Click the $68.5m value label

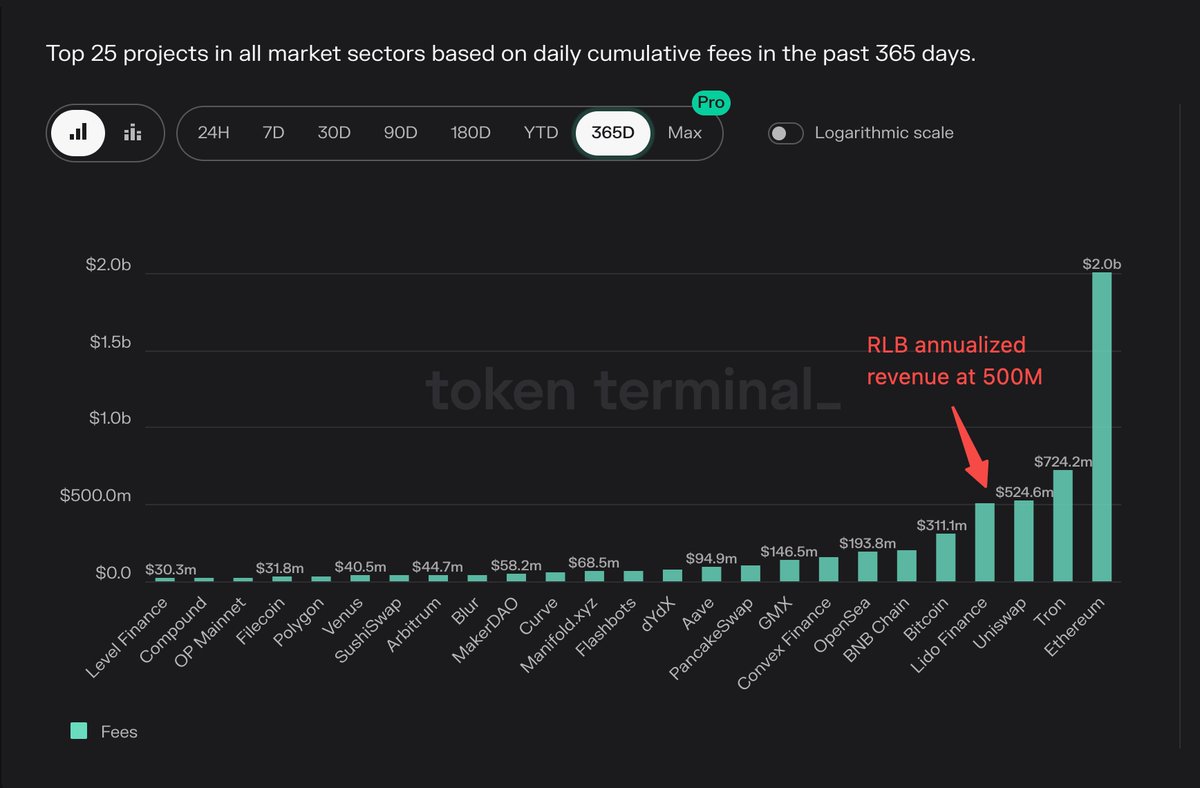pyautogui.click(x=594, y=562)
